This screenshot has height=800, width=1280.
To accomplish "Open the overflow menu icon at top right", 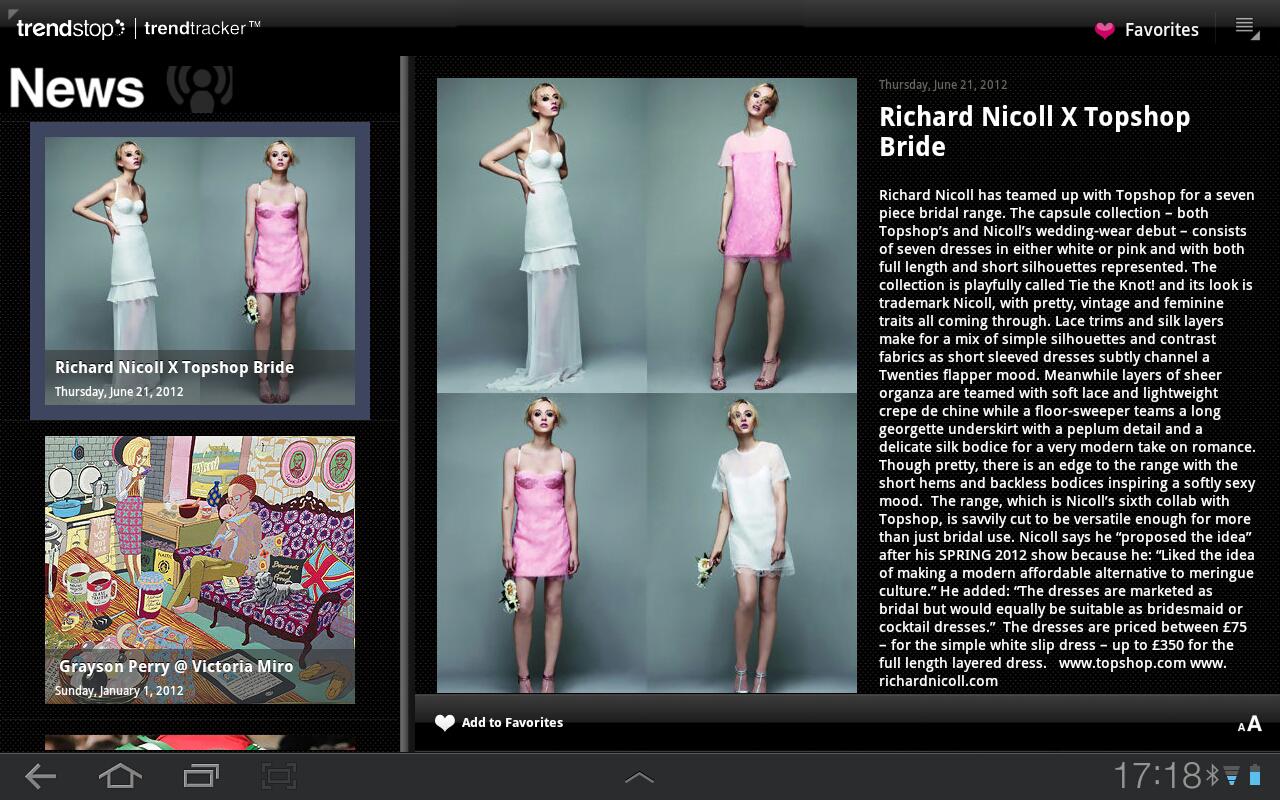I will [1246, 27].
